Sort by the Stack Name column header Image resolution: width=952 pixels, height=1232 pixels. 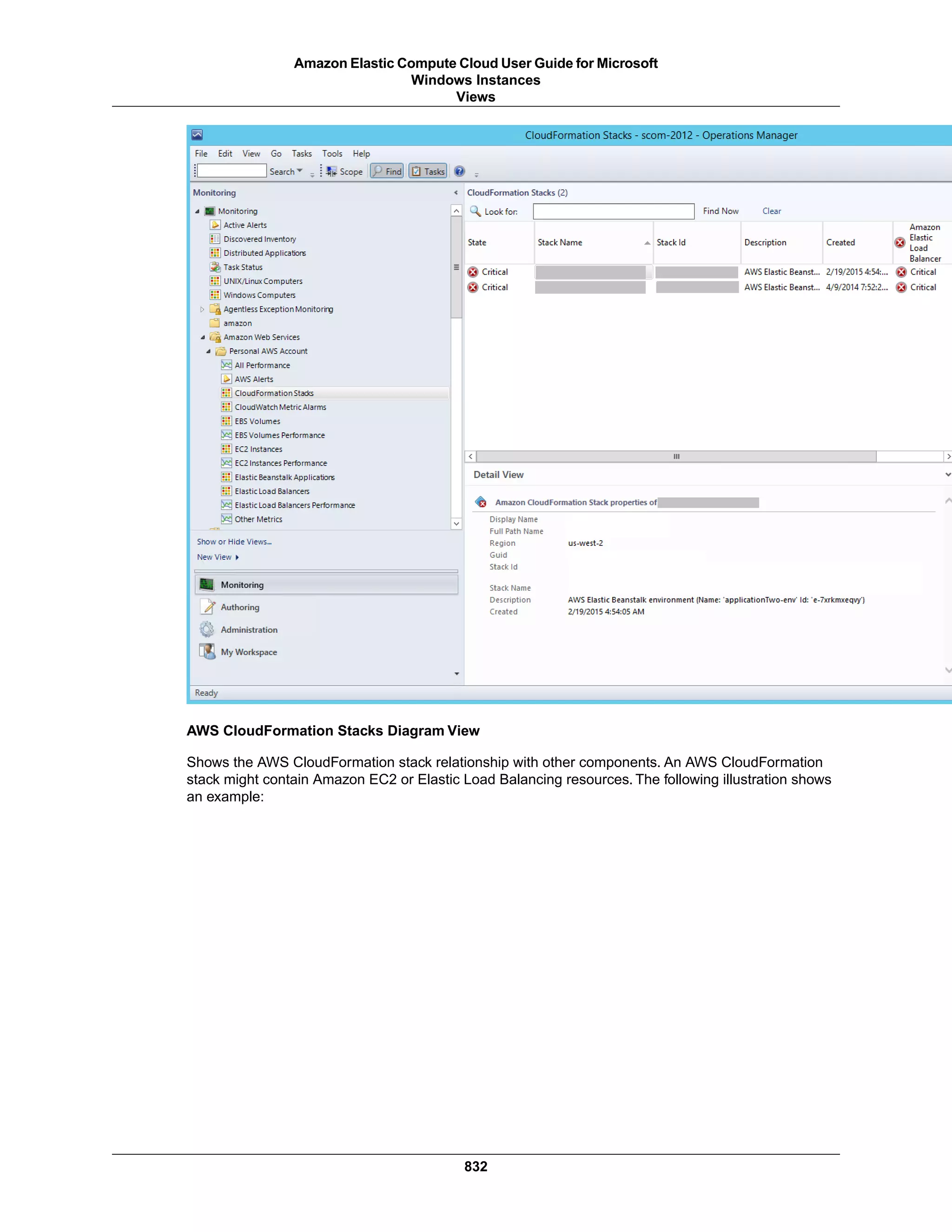[594, 243]
